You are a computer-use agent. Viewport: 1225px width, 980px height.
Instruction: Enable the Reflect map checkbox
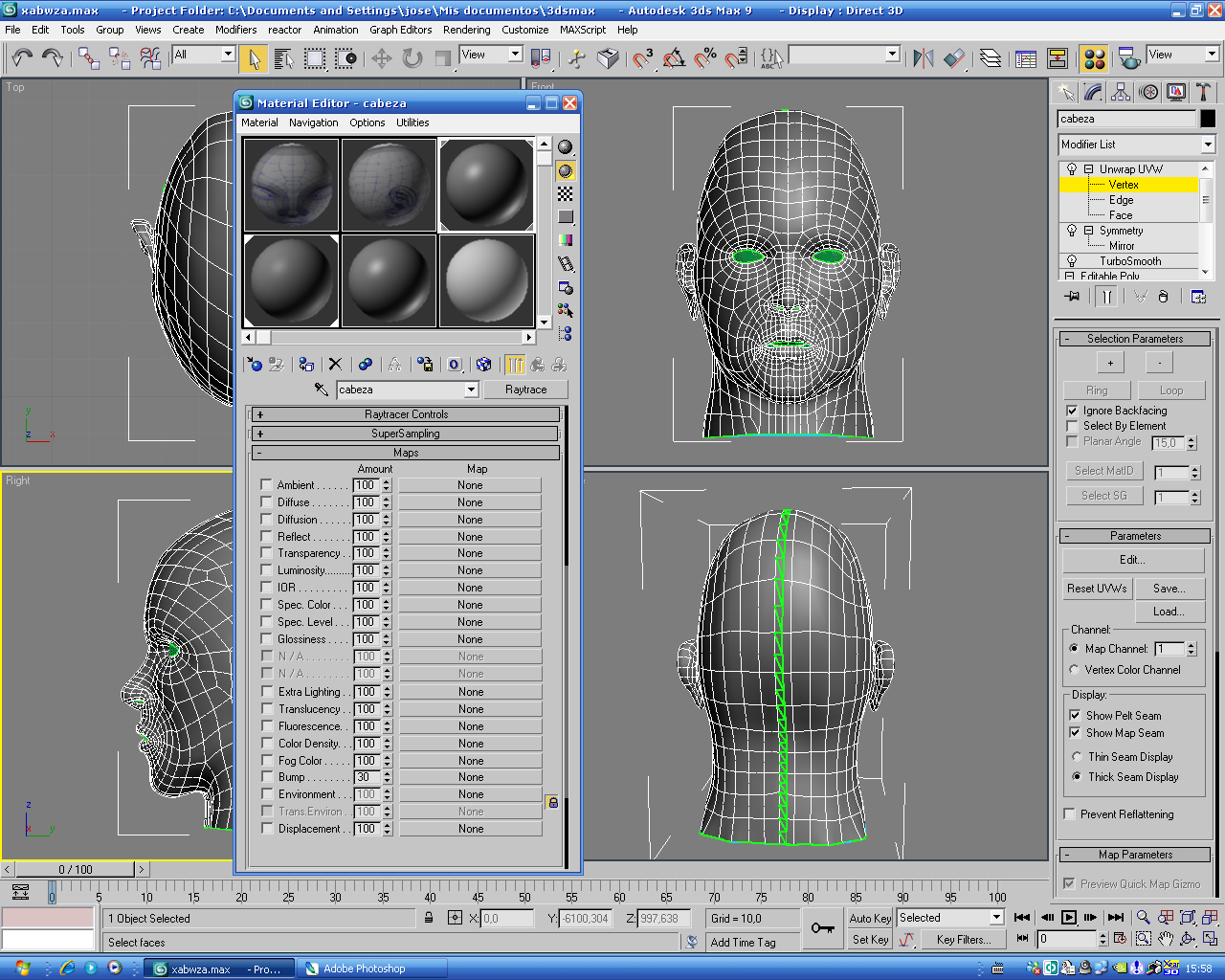pos(267,537)
